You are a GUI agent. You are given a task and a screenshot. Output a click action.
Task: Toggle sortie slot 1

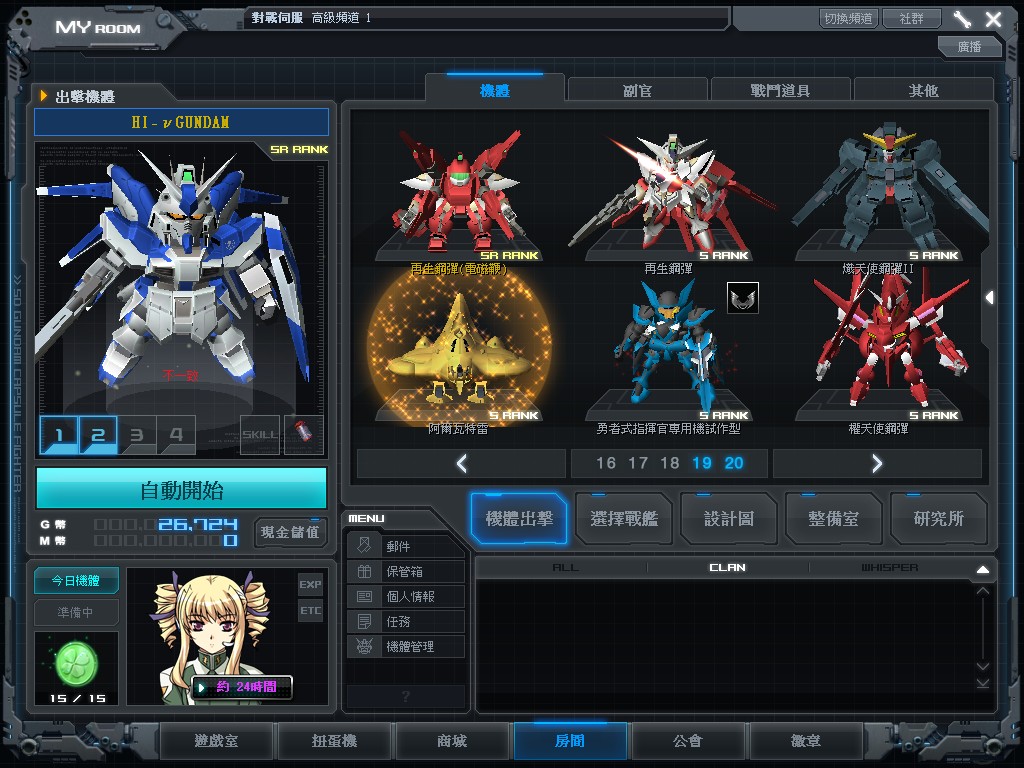click(x=59, y=435)
